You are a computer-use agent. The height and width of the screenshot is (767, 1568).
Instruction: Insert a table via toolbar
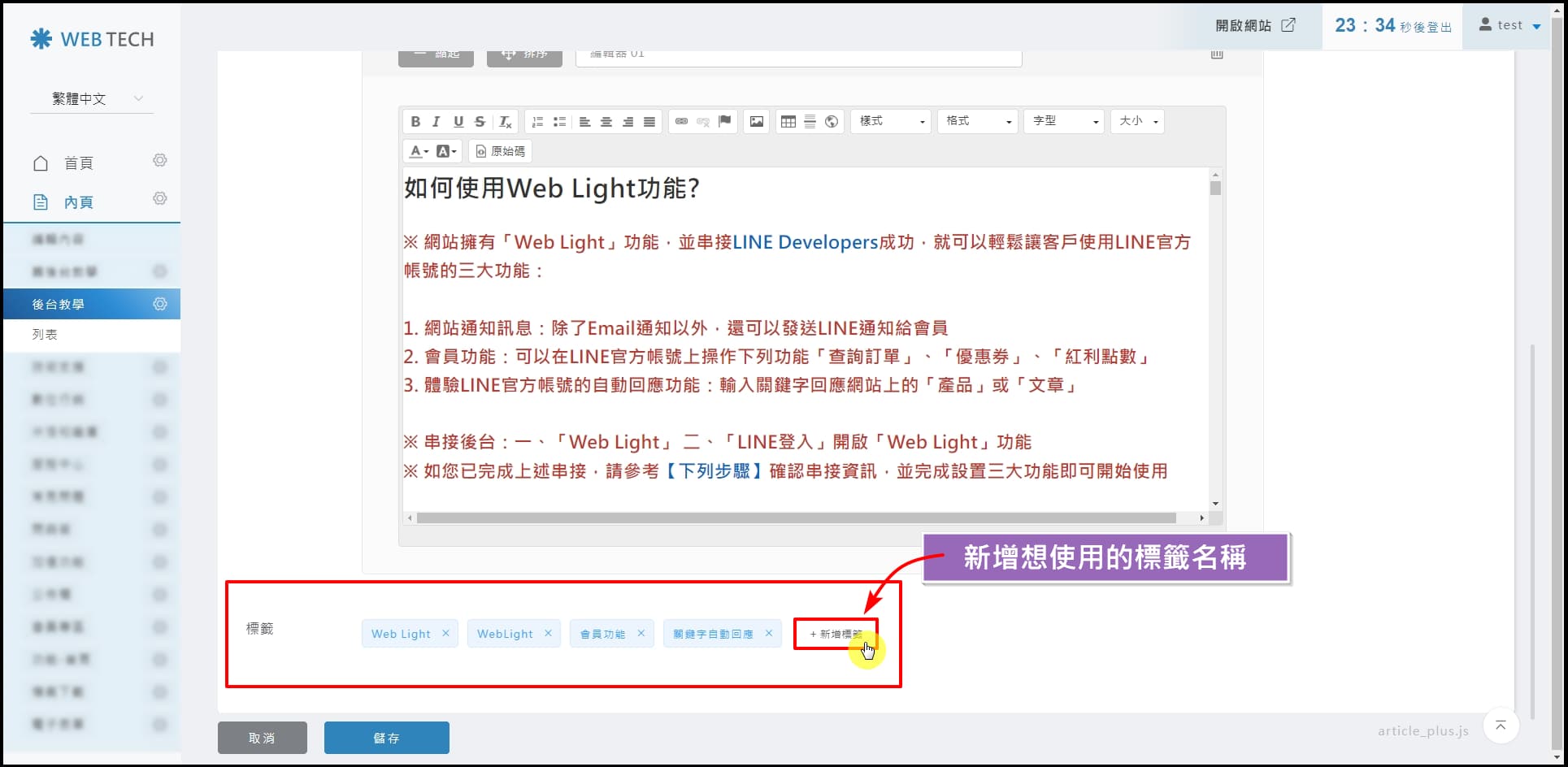[788, 122]
